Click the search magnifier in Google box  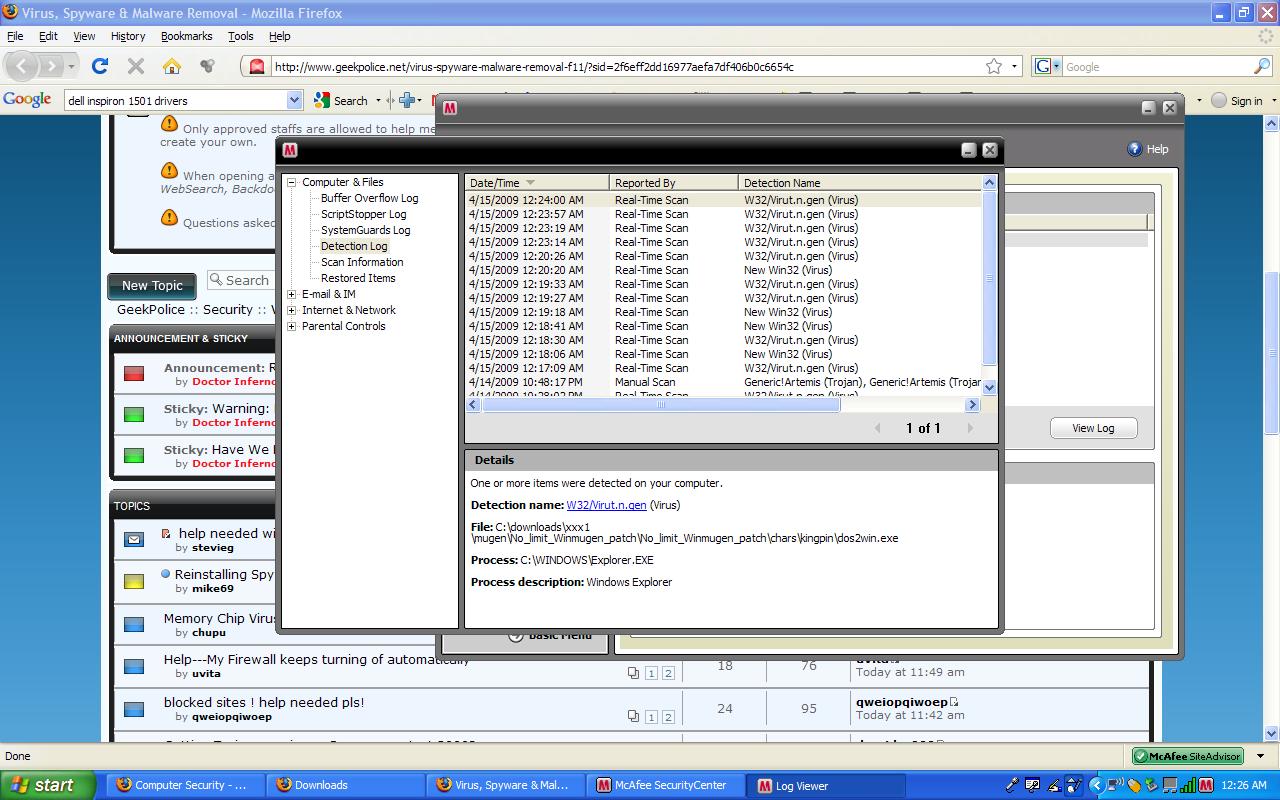(1262, 67)
